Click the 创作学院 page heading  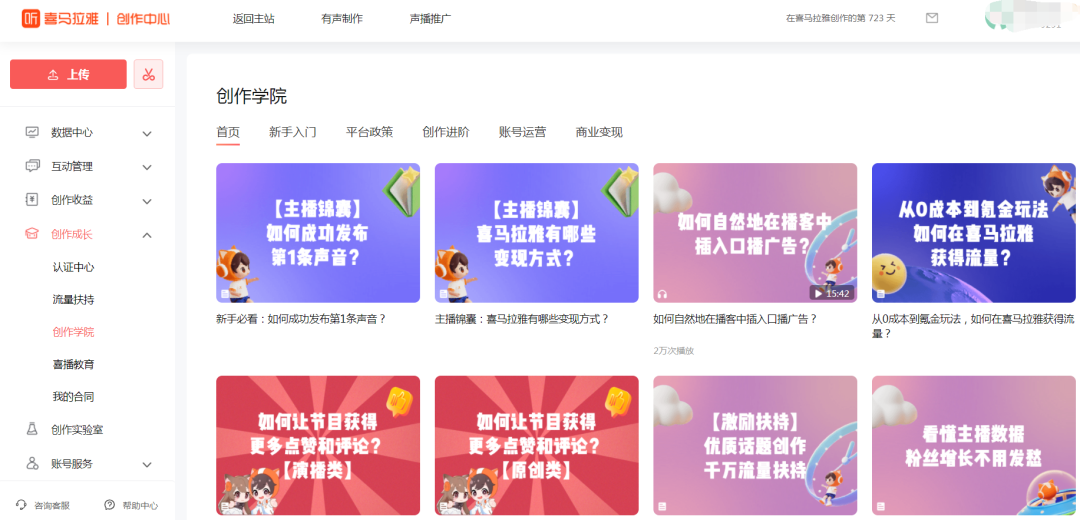point(251,96)
